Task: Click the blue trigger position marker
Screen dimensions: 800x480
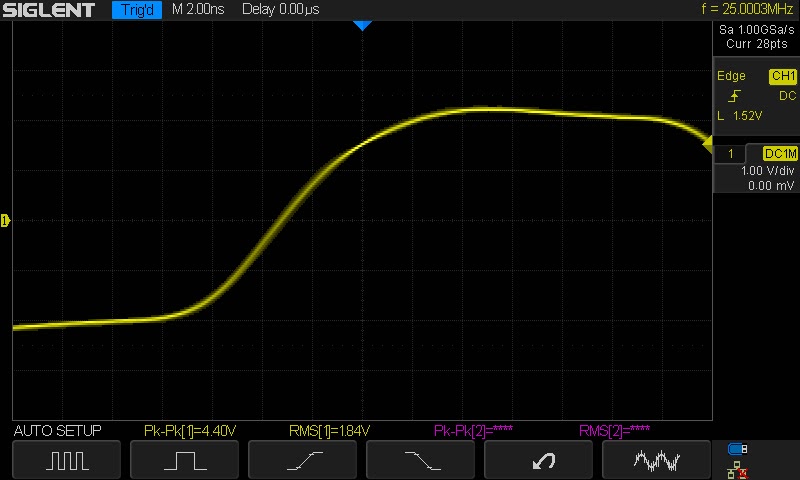Action: 362,26
